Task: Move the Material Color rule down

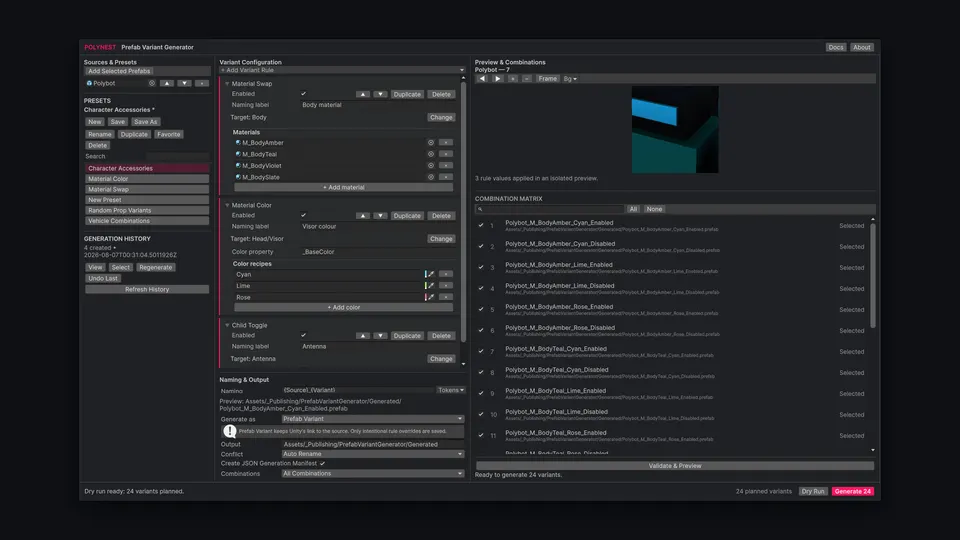Action: point(380,216)
